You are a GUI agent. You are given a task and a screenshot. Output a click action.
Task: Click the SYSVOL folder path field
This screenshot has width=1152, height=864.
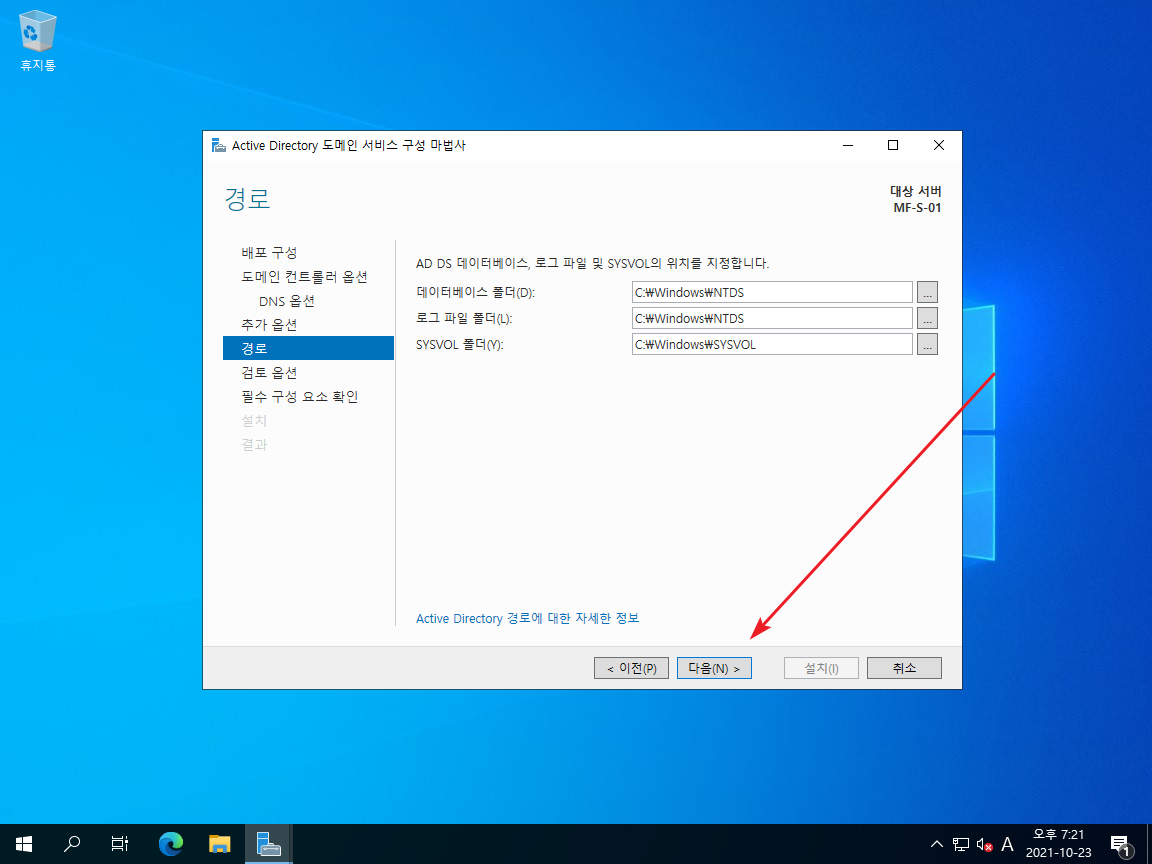(x=772, y=345)
